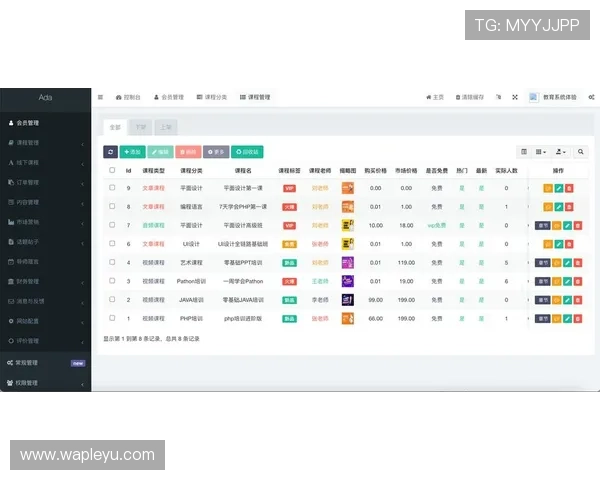600x480 pixels.
Task: Click the yellow action icon in row Id 9
Action: coord(548,188)
